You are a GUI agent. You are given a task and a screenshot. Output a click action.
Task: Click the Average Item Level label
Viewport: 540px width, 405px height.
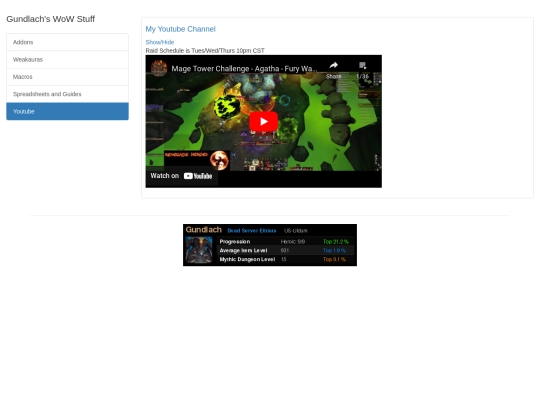[243, 250]
